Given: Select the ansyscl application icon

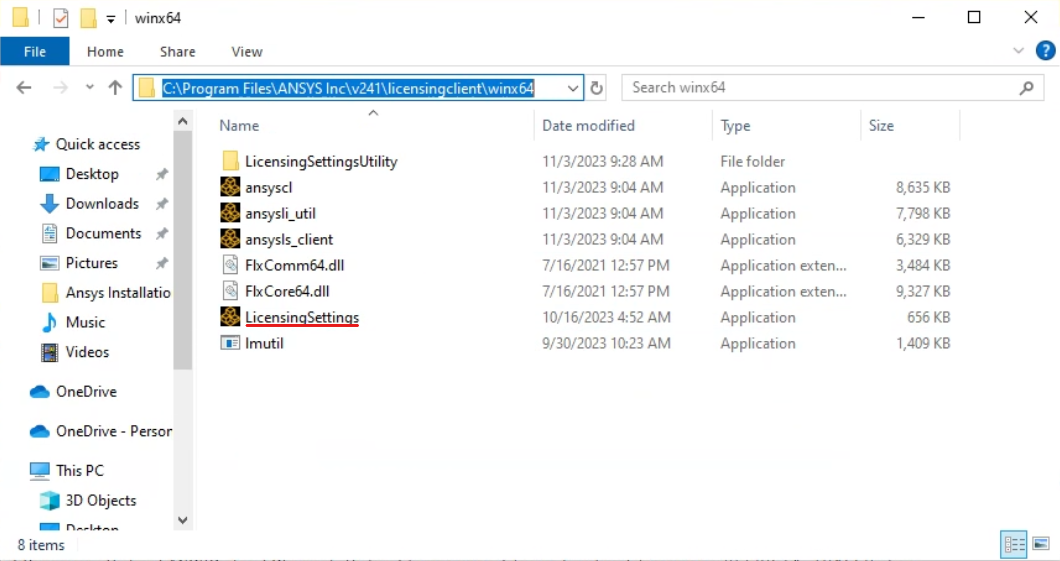Looking at the screenshot, I should tap(230, 187).
